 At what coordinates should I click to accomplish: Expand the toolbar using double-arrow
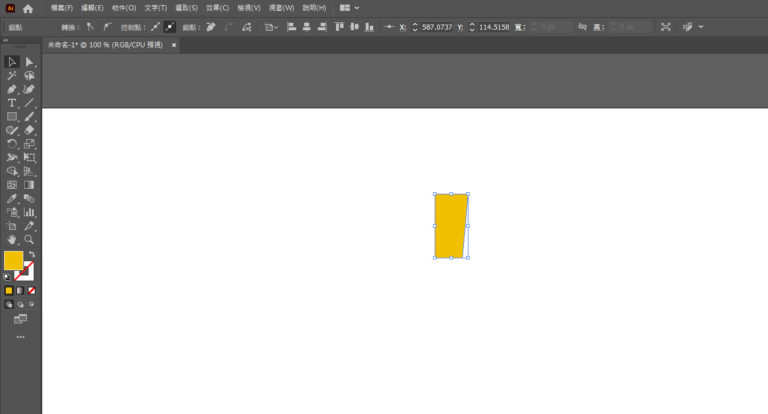[x=5, y=41]
